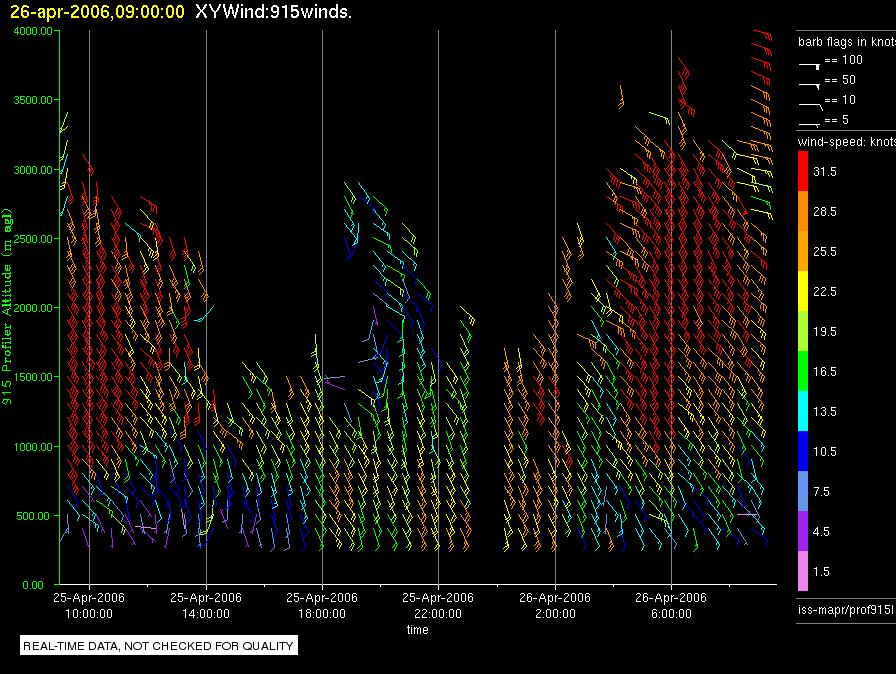The image size is (896, 674).
Task: Click the 26-Apr-2006 2:00:00 time axis label
Action: point(554,604)
